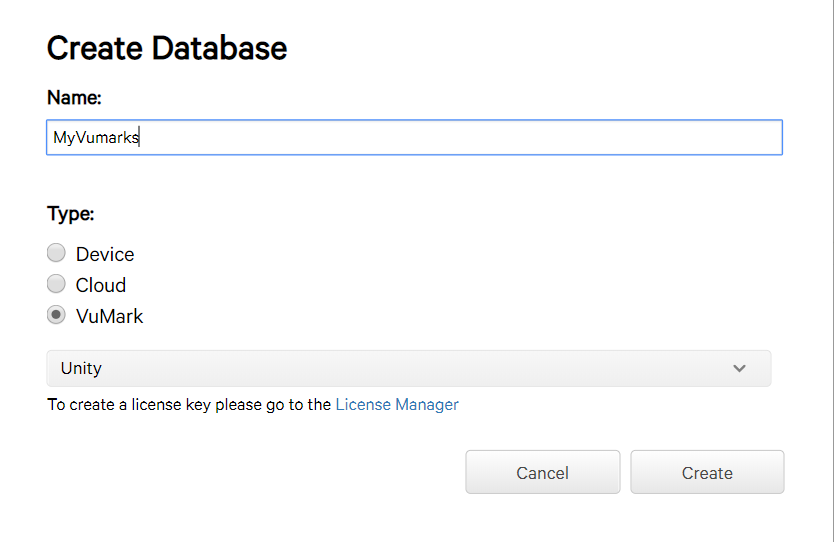834x542 pixels.
Task: Select the Cloud radio button
Action: (x=56, y=284)
